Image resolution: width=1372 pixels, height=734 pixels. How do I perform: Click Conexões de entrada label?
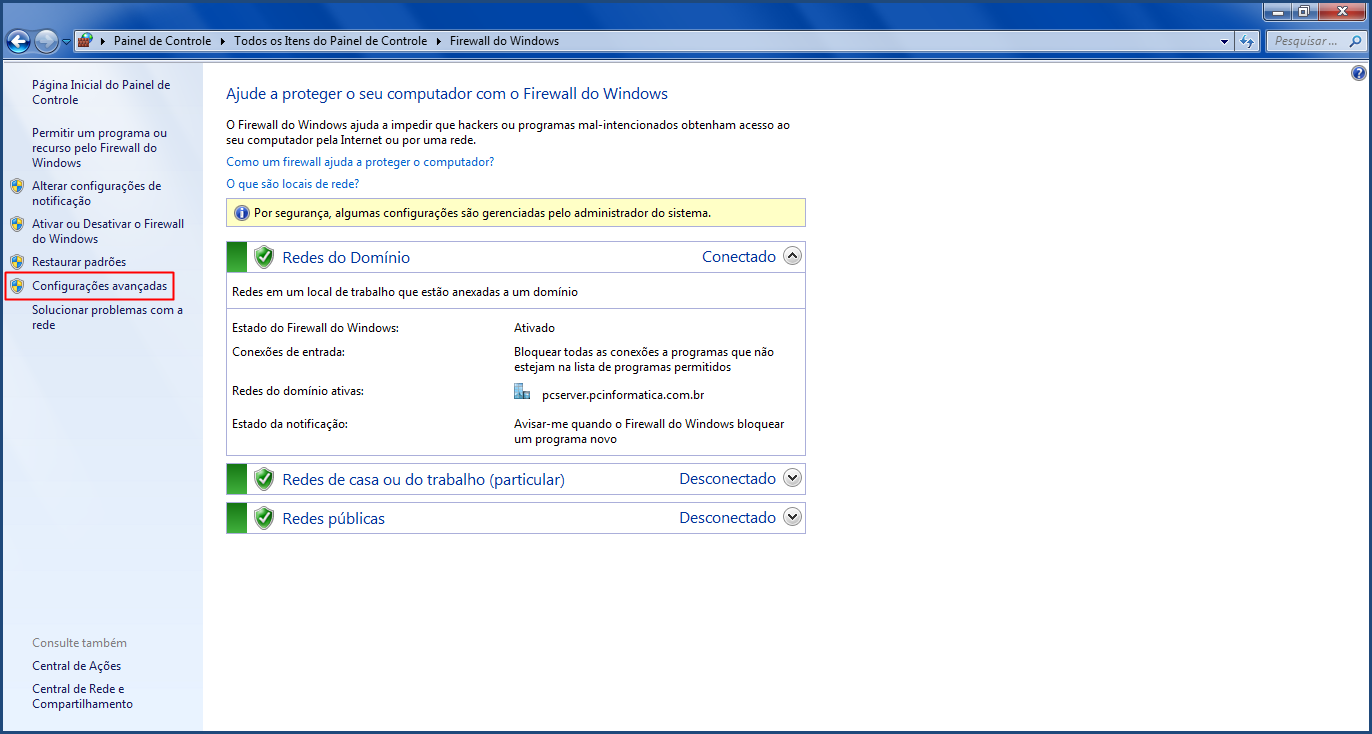[x=288, y=352]
